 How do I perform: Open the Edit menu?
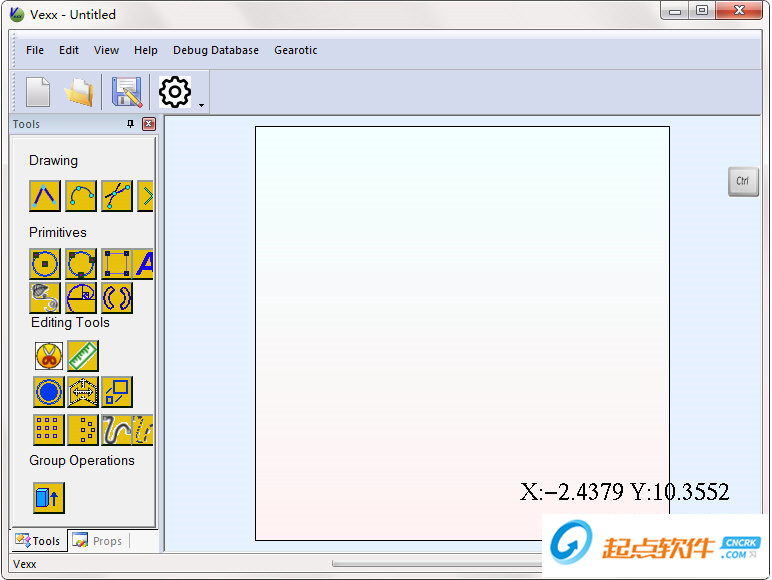point(69,50)
